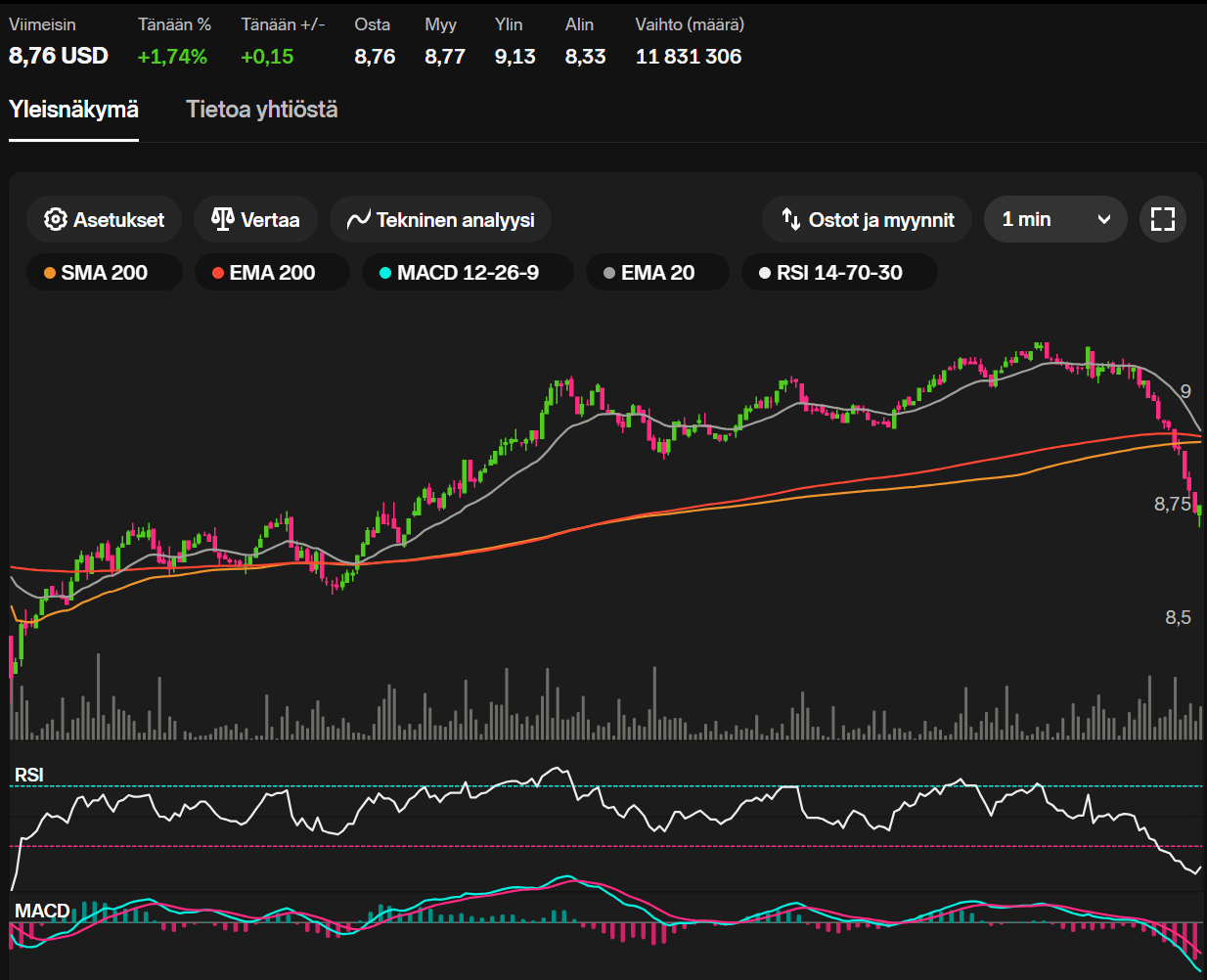Screen dimensions: 1207x980
Task: Select the Yleisnäkymä tab
Action: click(73, 110)
